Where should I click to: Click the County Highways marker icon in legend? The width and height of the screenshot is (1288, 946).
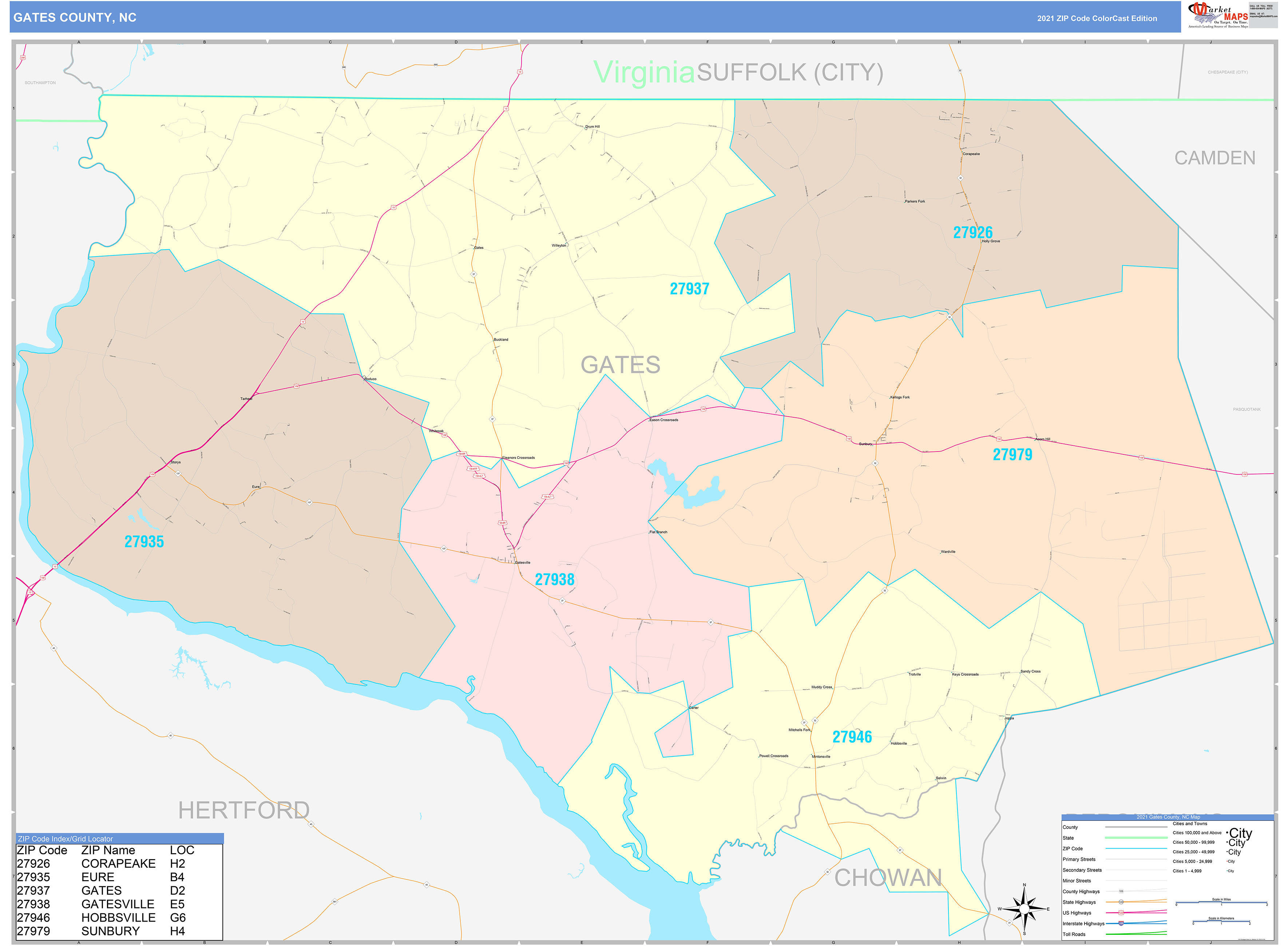click(x=1121, y=891)
